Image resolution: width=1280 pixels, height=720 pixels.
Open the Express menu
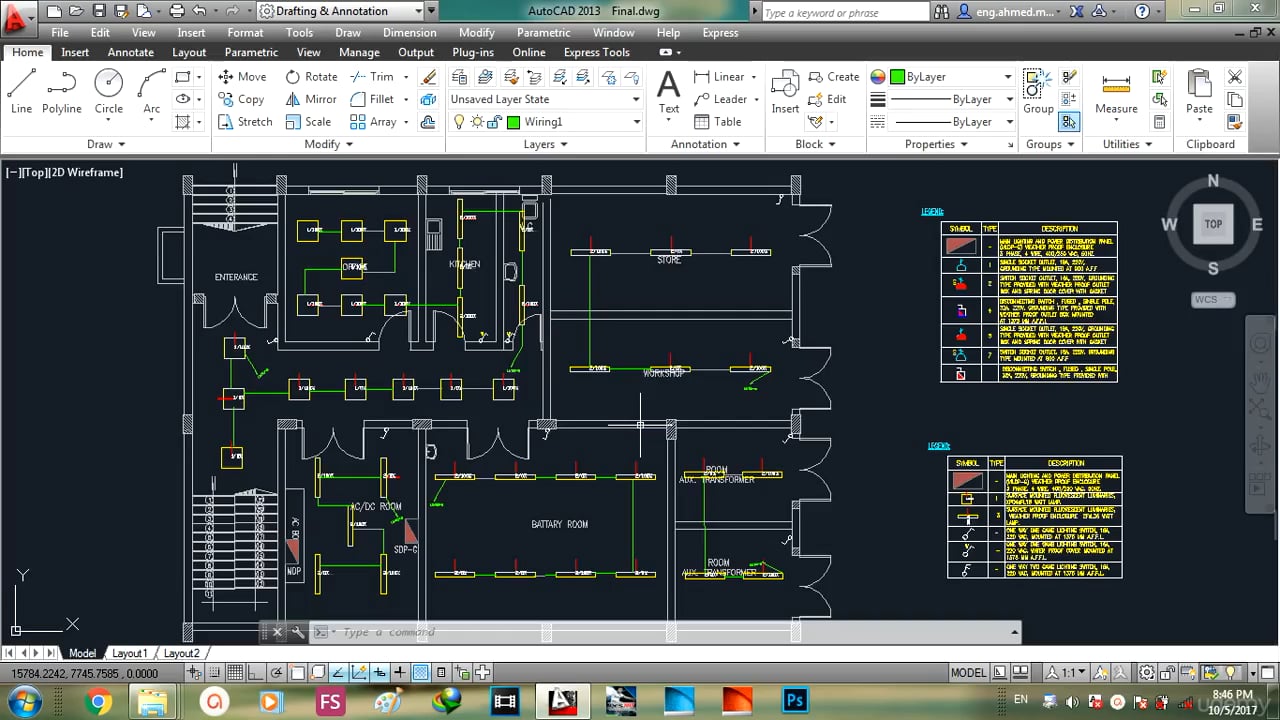point(720,33)
